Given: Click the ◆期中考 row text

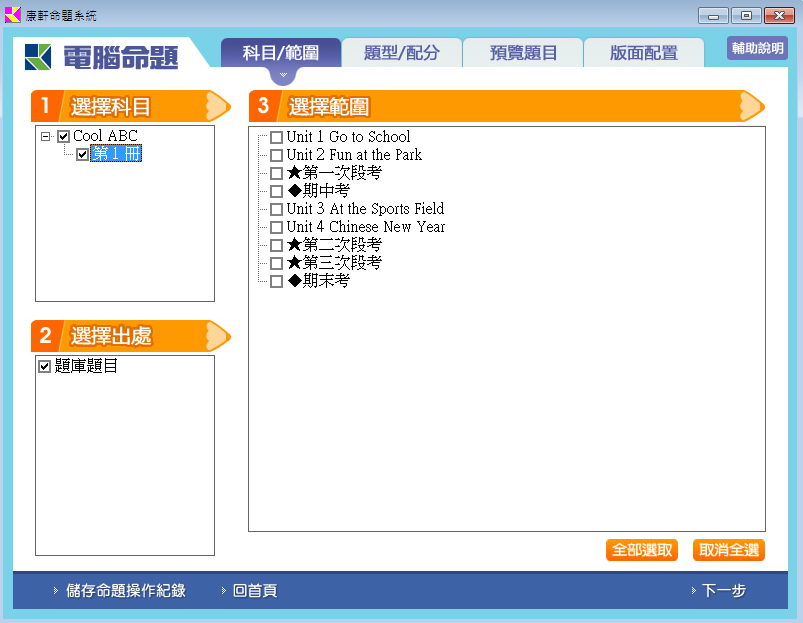Looking at the screenshot, I should coord(319,191).
